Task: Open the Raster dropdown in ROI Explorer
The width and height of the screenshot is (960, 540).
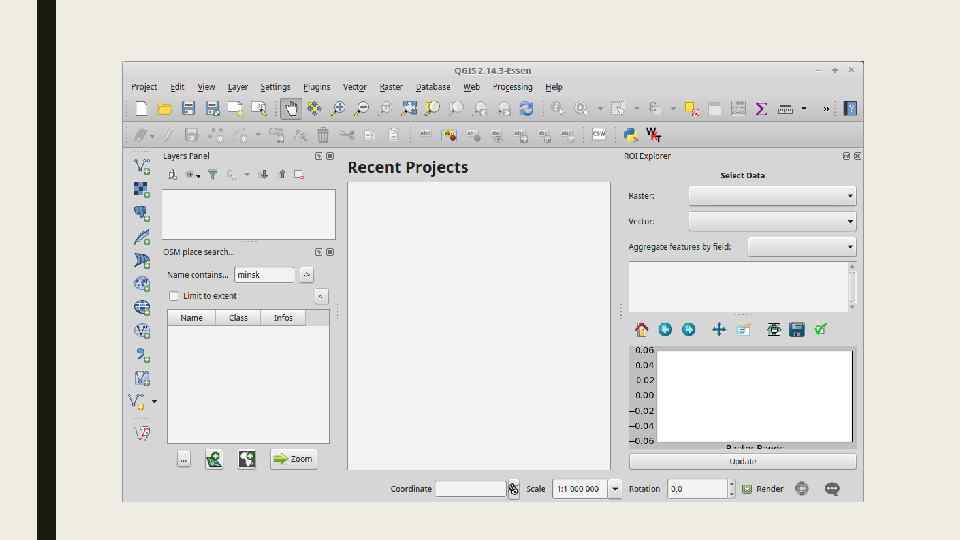Action: click(x=772, y=196)
